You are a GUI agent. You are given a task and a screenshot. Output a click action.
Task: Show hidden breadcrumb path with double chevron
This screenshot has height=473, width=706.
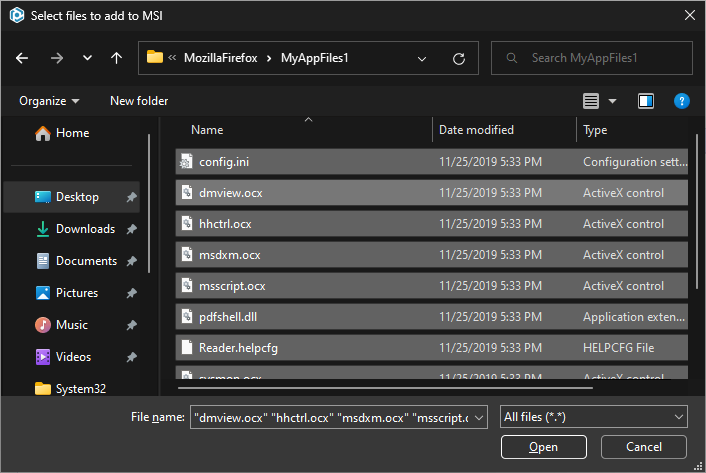[x=172, y=58]
